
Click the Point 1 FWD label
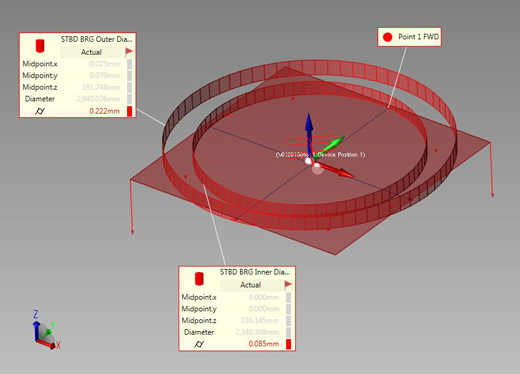pyautogui.click(x=419, y=37)
